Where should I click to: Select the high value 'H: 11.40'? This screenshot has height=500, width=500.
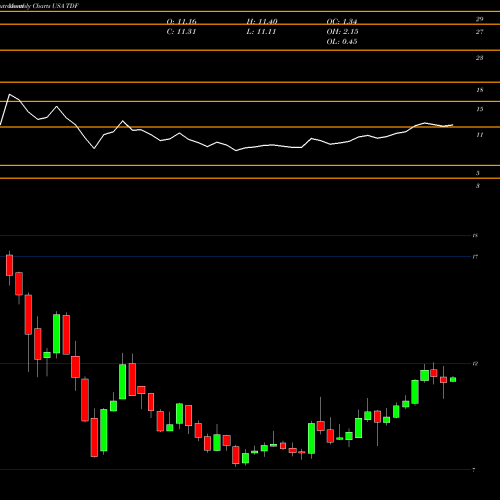[262, 21]
